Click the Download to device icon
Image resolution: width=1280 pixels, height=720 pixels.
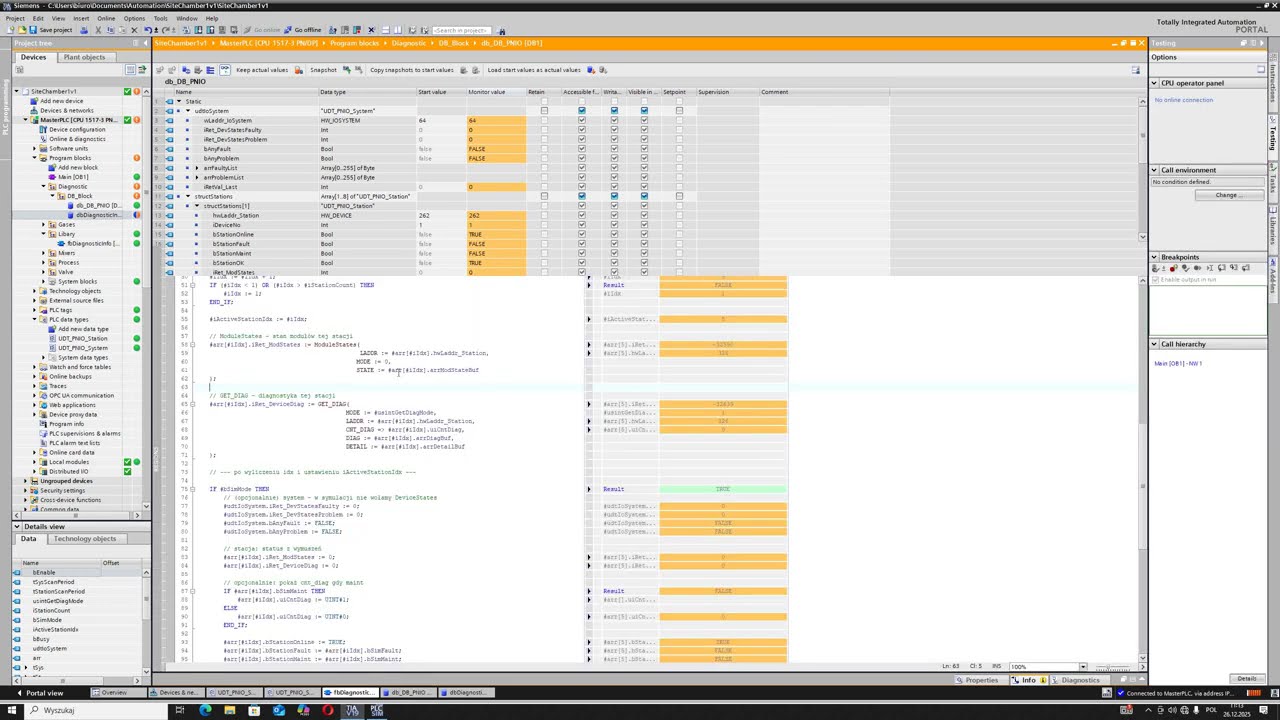[x=198, y=30]
